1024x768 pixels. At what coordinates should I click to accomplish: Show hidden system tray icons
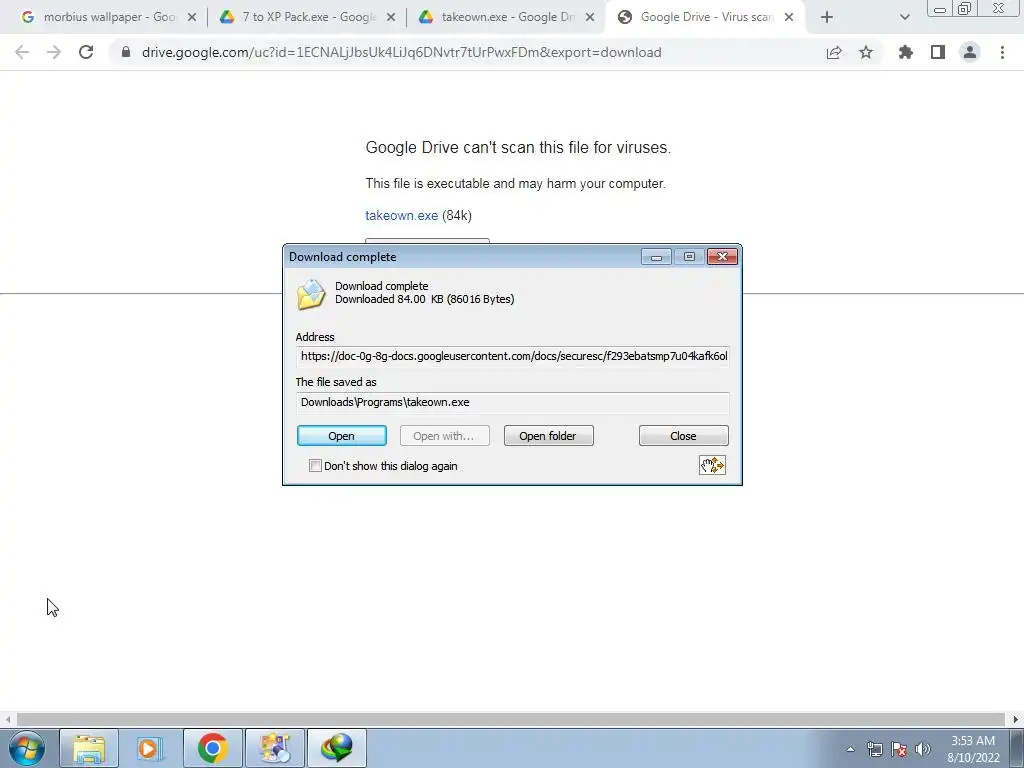[x=850, y=749]
